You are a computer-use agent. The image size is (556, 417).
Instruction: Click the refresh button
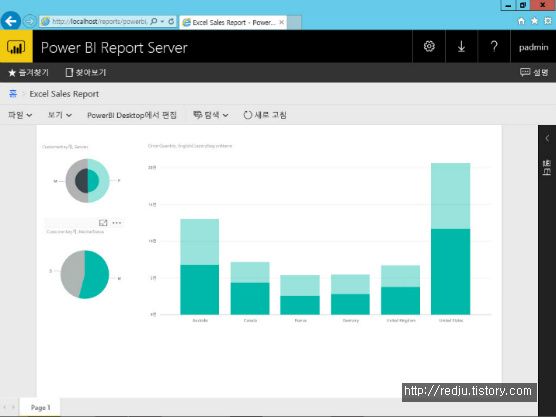(x=265, y=115)
